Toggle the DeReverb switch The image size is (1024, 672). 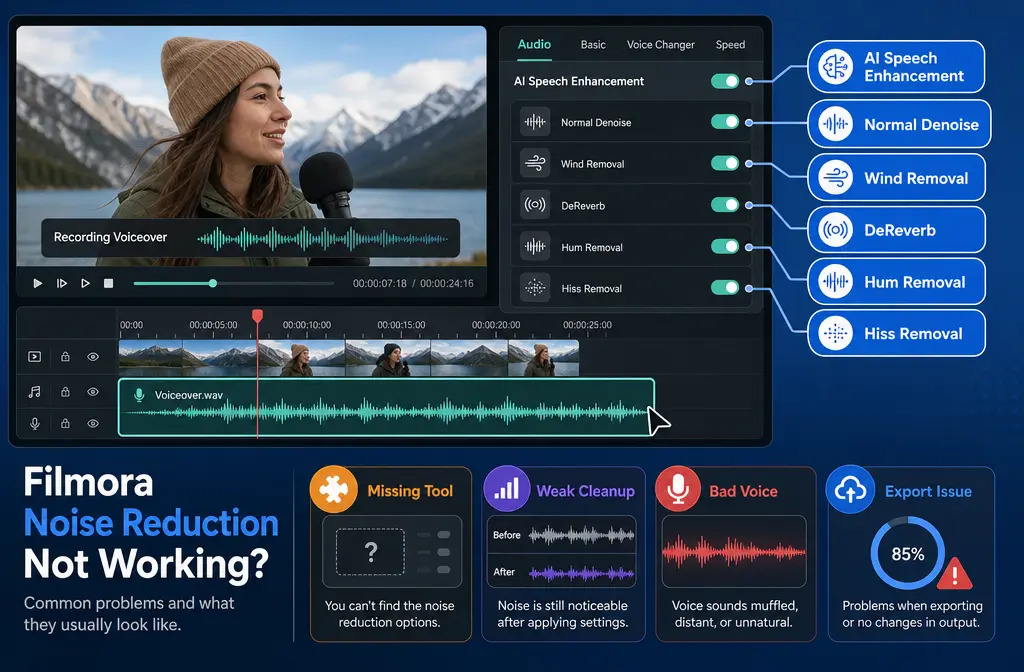725,205
